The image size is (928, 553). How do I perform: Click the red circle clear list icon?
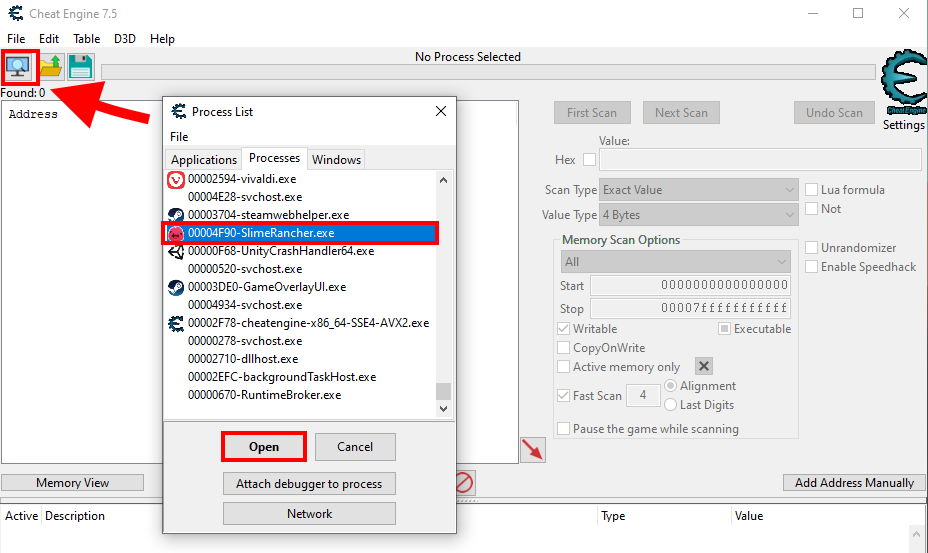click(464, 483)
